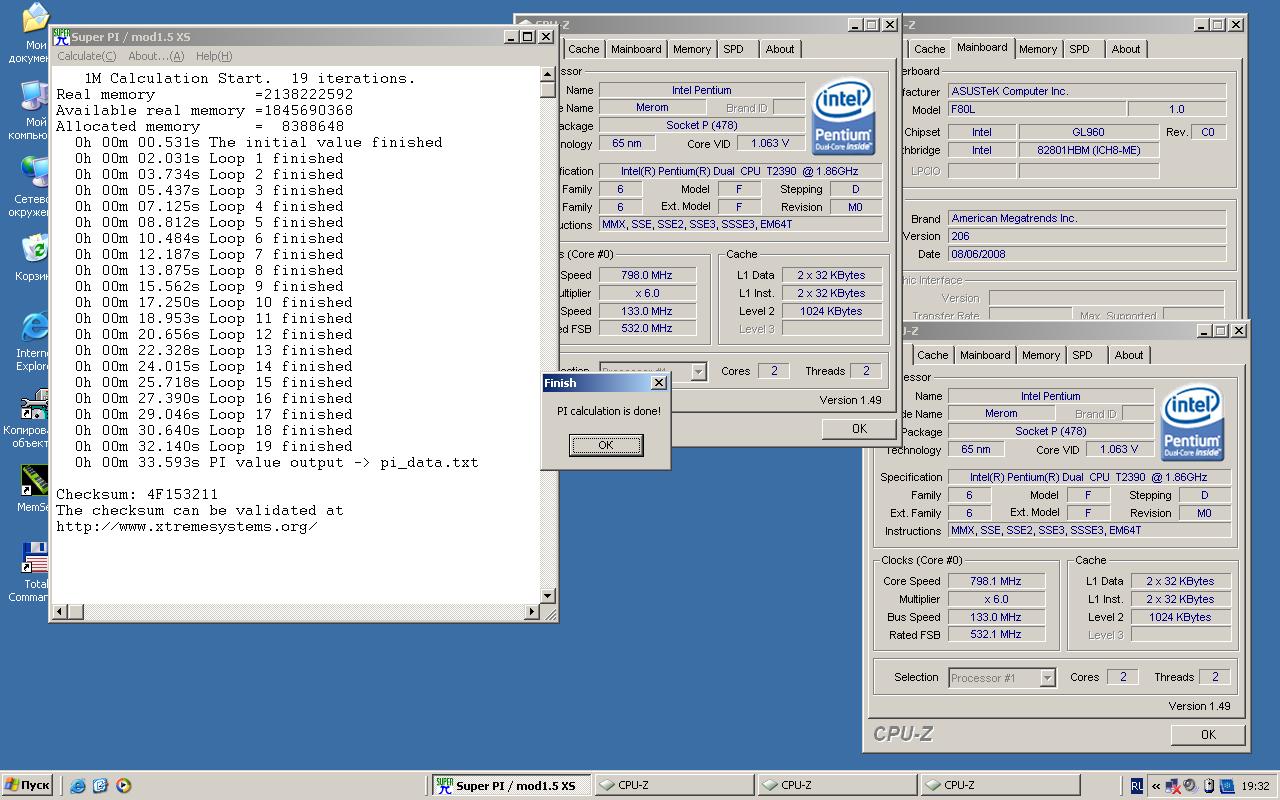The width and height of the screenshot is (1280, 800).
Task: Click the Super PI horizontal scroll right arrow
Action: (x=532, y=611)
